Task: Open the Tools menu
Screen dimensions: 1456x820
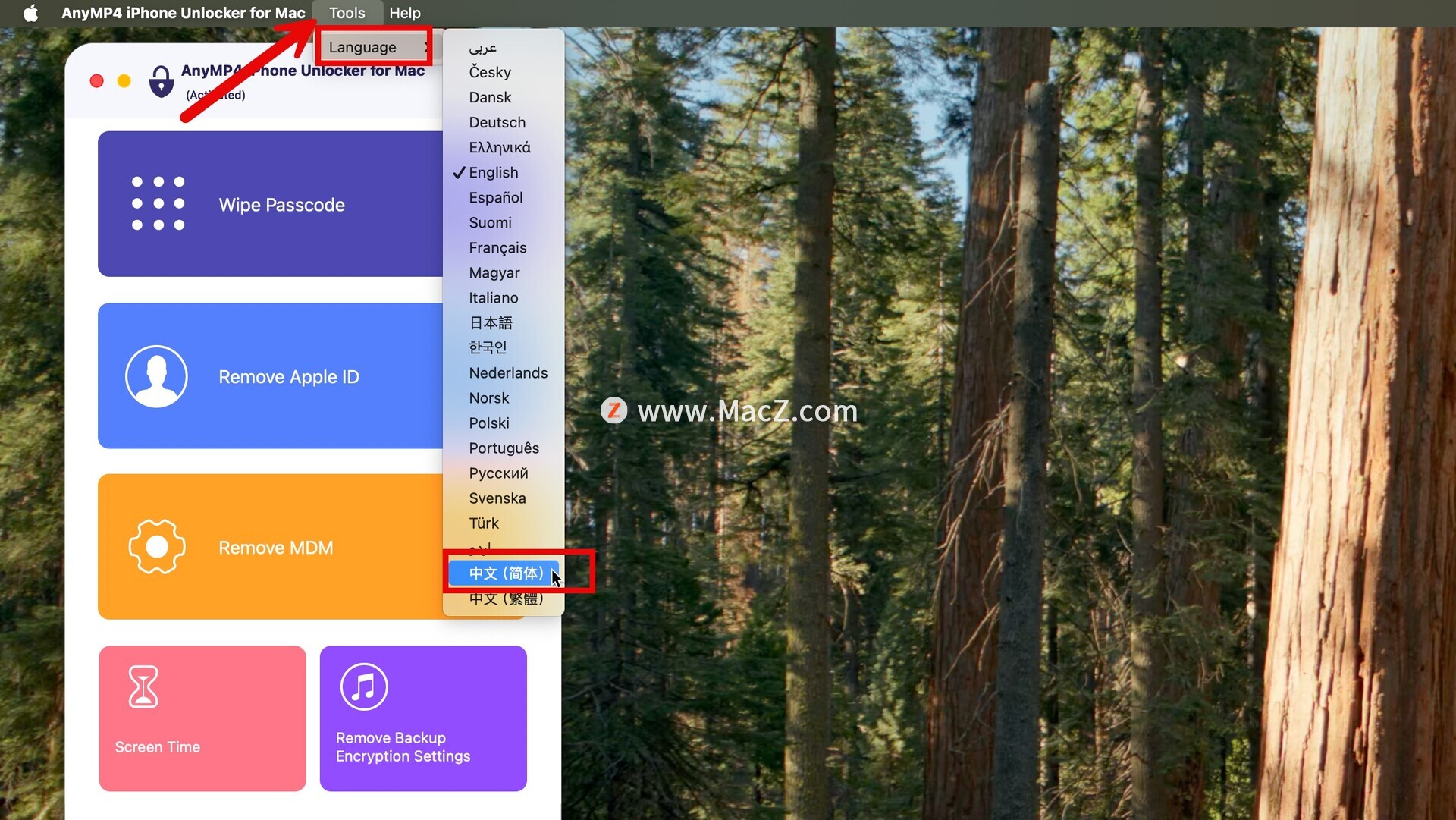Action: [347, 13]
